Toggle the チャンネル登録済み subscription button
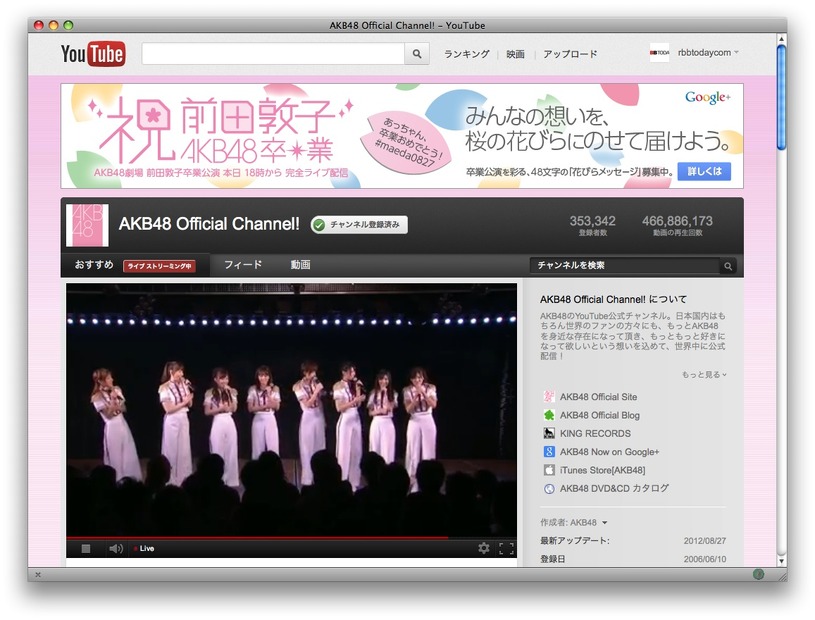Image resolution: width=815 pixels, height=620 pixels. pyautogui.click(x=359, y=225)
